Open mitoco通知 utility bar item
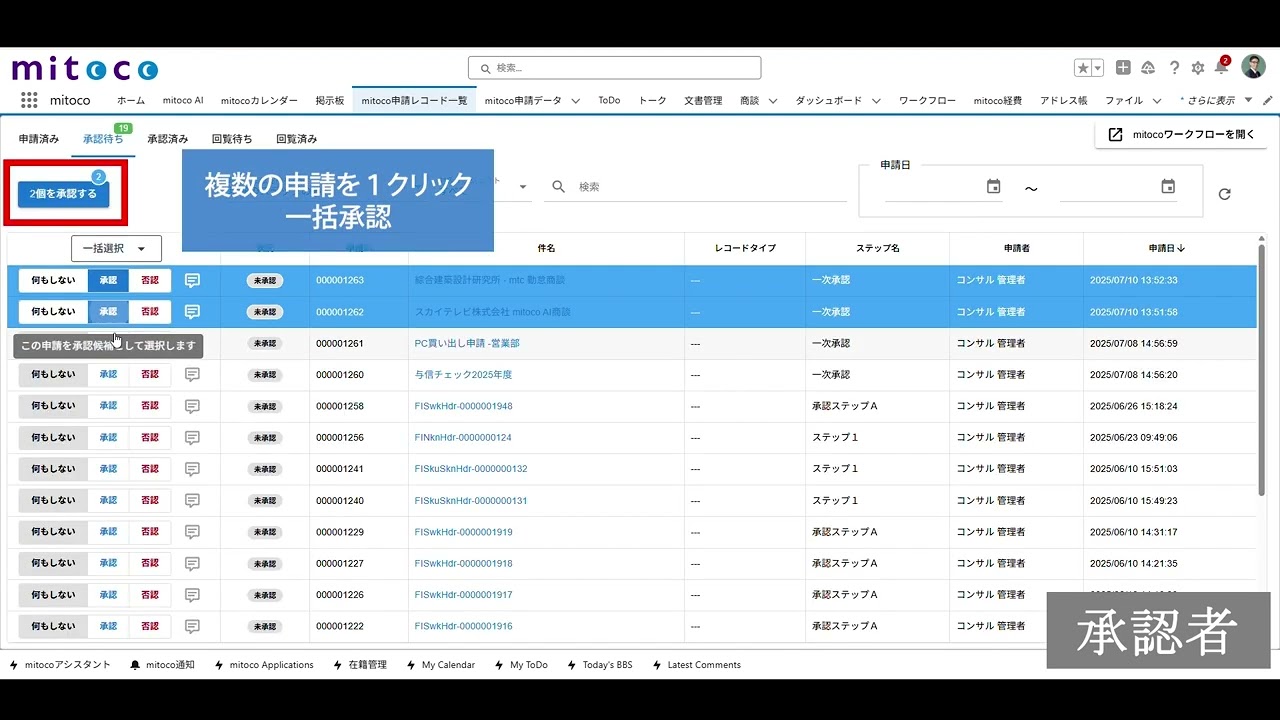Image resolution: width=1280 pixels, height=720 pixels. [162, 665]
